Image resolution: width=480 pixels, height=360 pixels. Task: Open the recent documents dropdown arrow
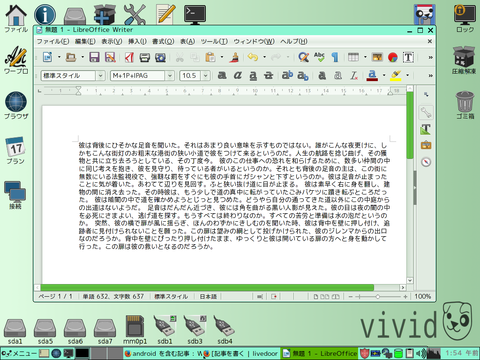click(82, 57)
